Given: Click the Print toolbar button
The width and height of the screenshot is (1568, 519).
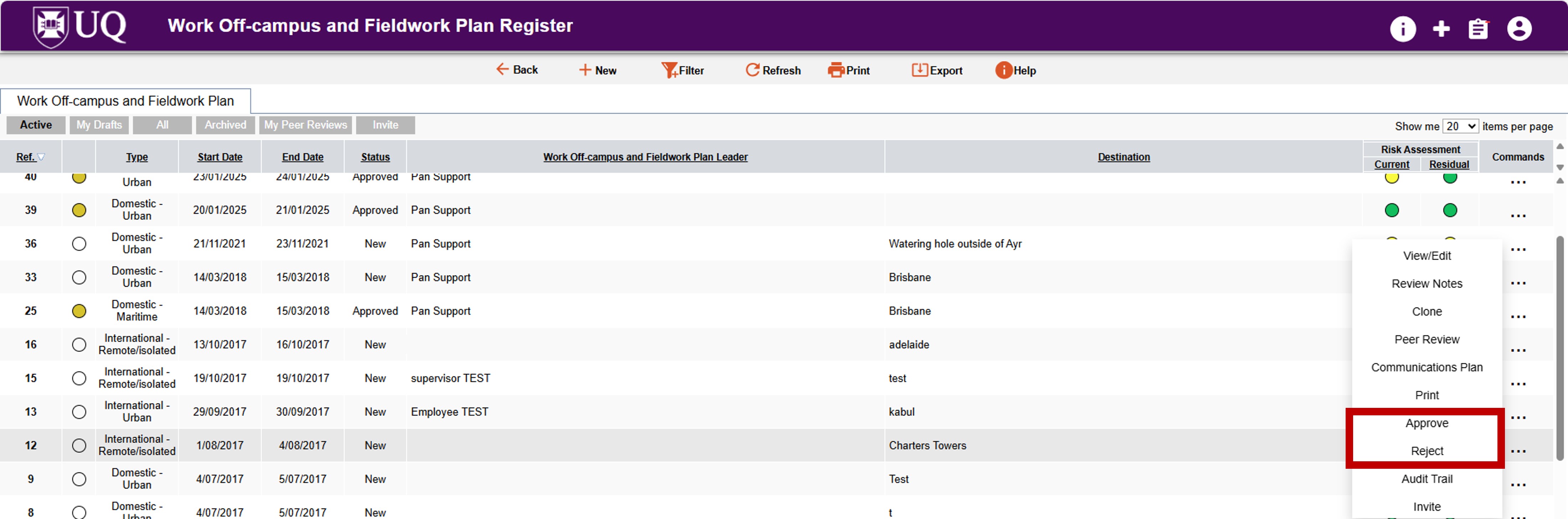Looking at the screenshot, I should click(x=849, y=71).
